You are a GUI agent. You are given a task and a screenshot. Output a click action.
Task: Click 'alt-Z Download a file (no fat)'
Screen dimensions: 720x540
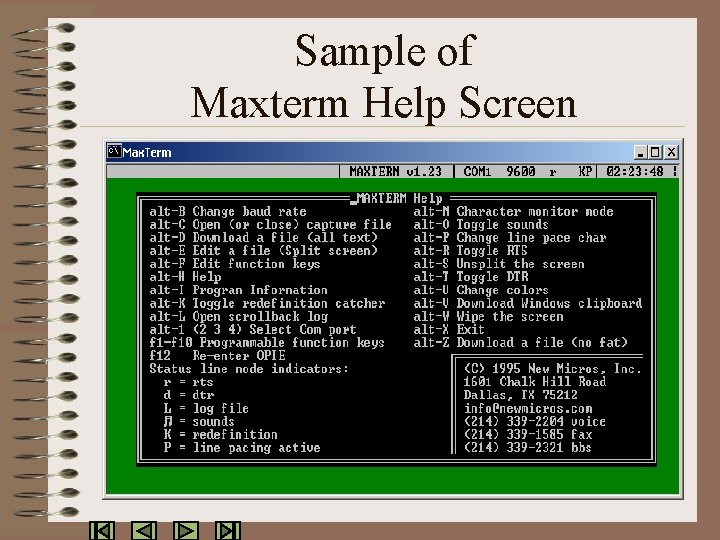pos(520,343)
